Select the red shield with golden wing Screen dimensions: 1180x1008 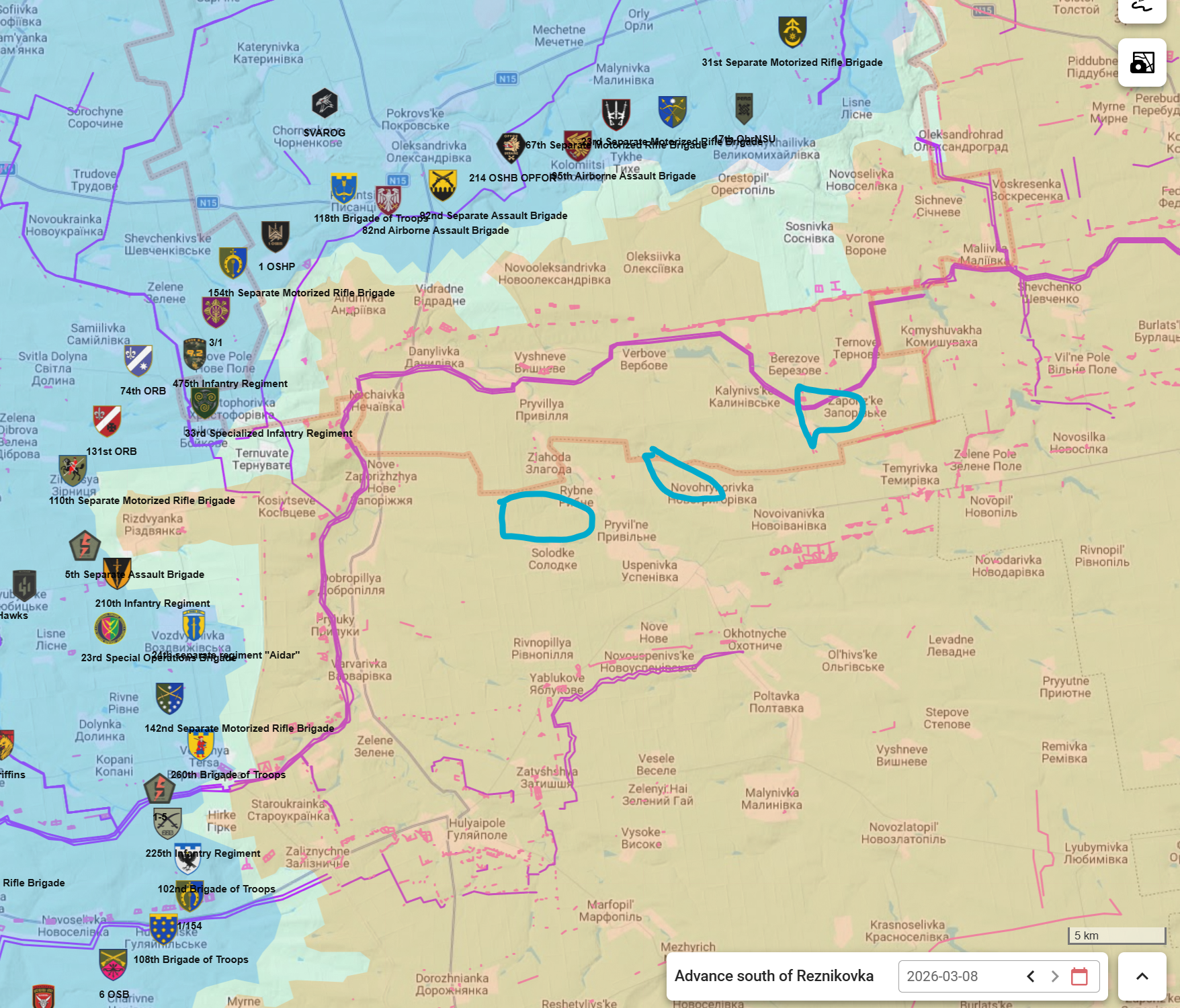coord(577,146)
